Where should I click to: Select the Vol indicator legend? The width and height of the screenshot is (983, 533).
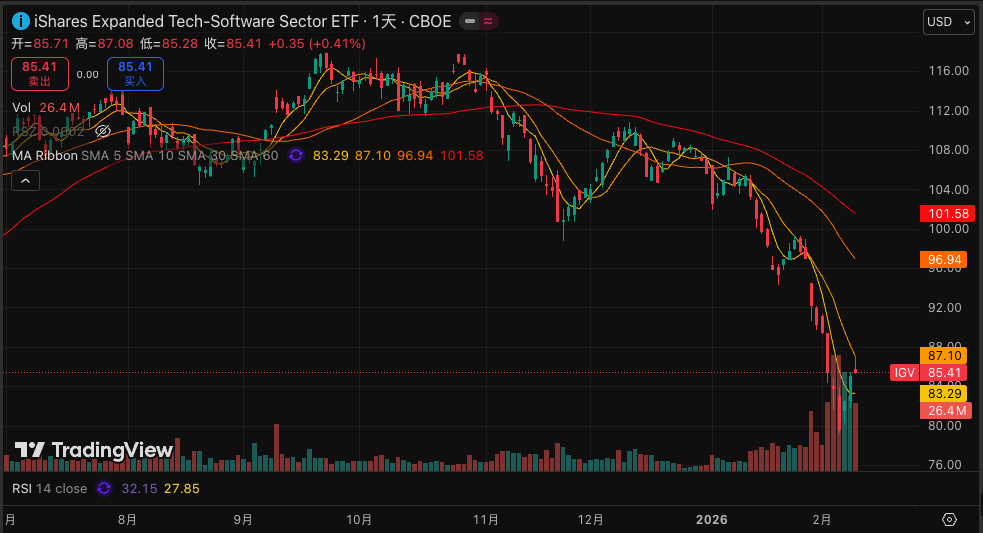click(x=22, y=107)
